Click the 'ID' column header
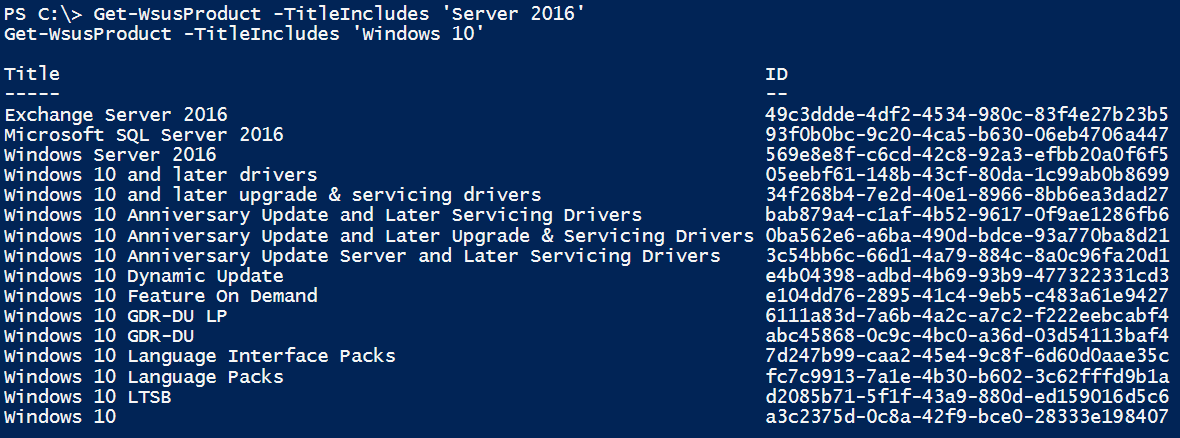 [776, 73]
